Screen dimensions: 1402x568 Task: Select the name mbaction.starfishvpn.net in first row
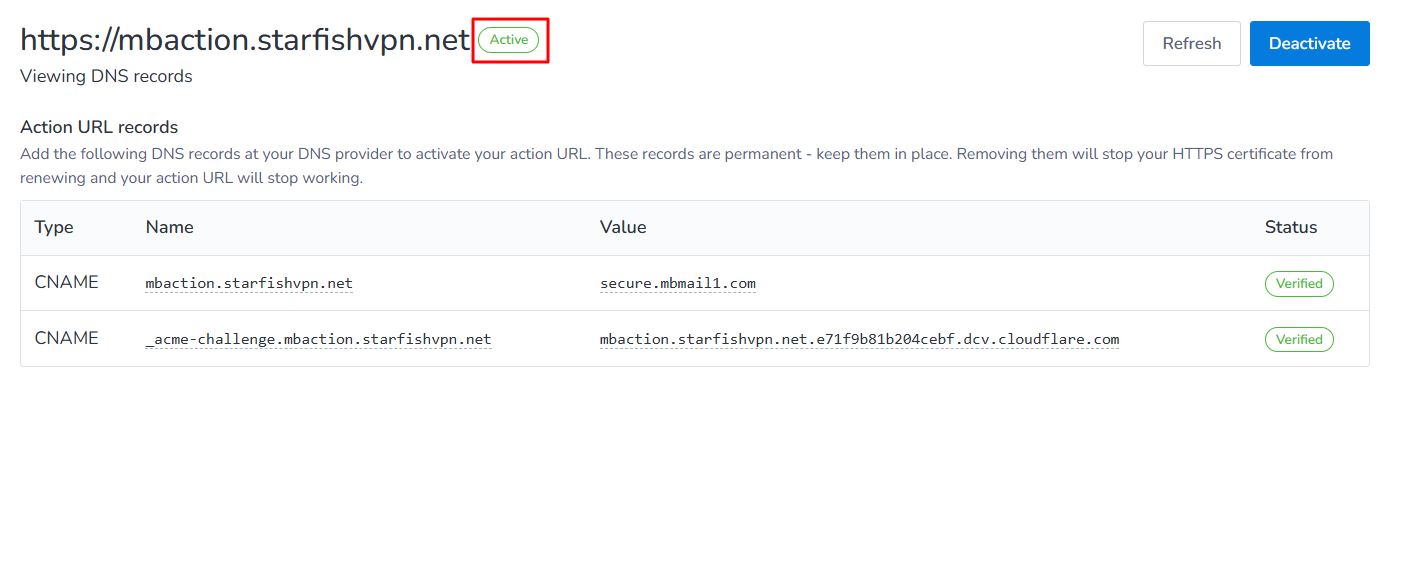click(x=249, y=283)
